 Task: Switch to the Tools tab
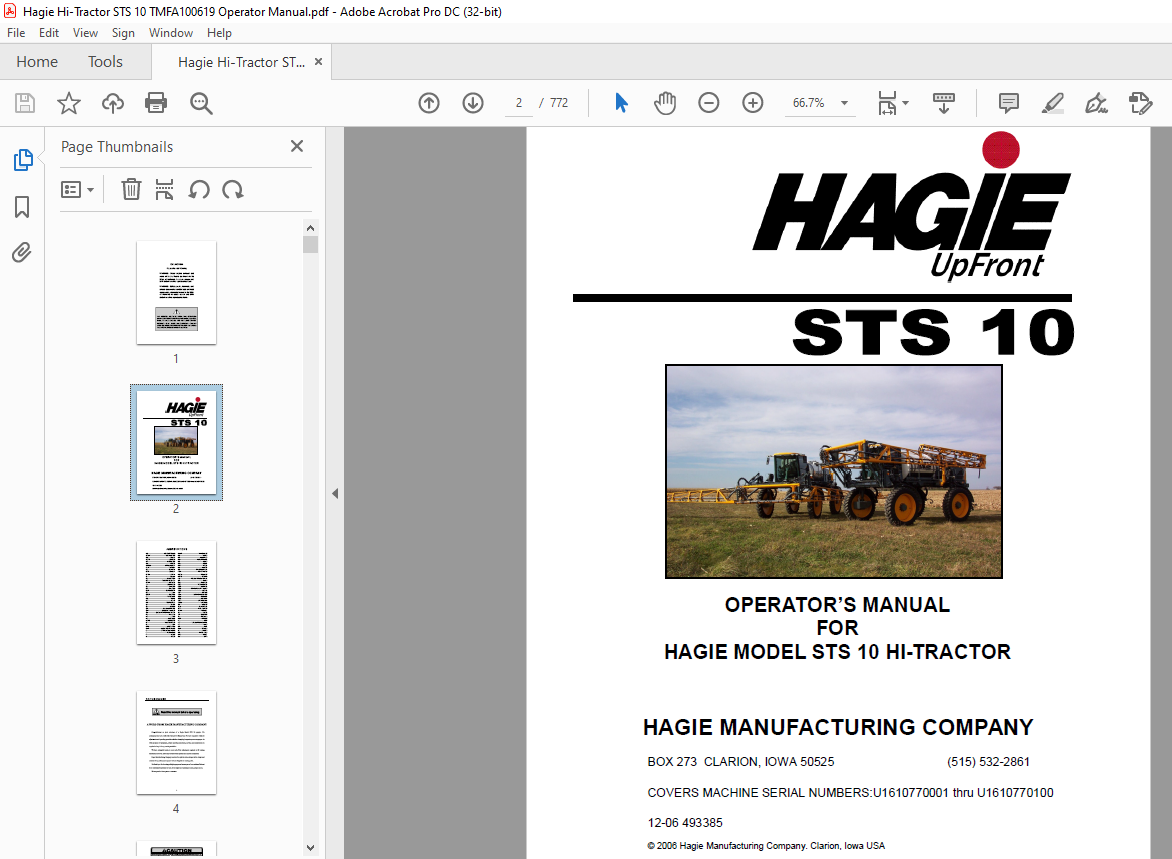[x=105, y=62]
